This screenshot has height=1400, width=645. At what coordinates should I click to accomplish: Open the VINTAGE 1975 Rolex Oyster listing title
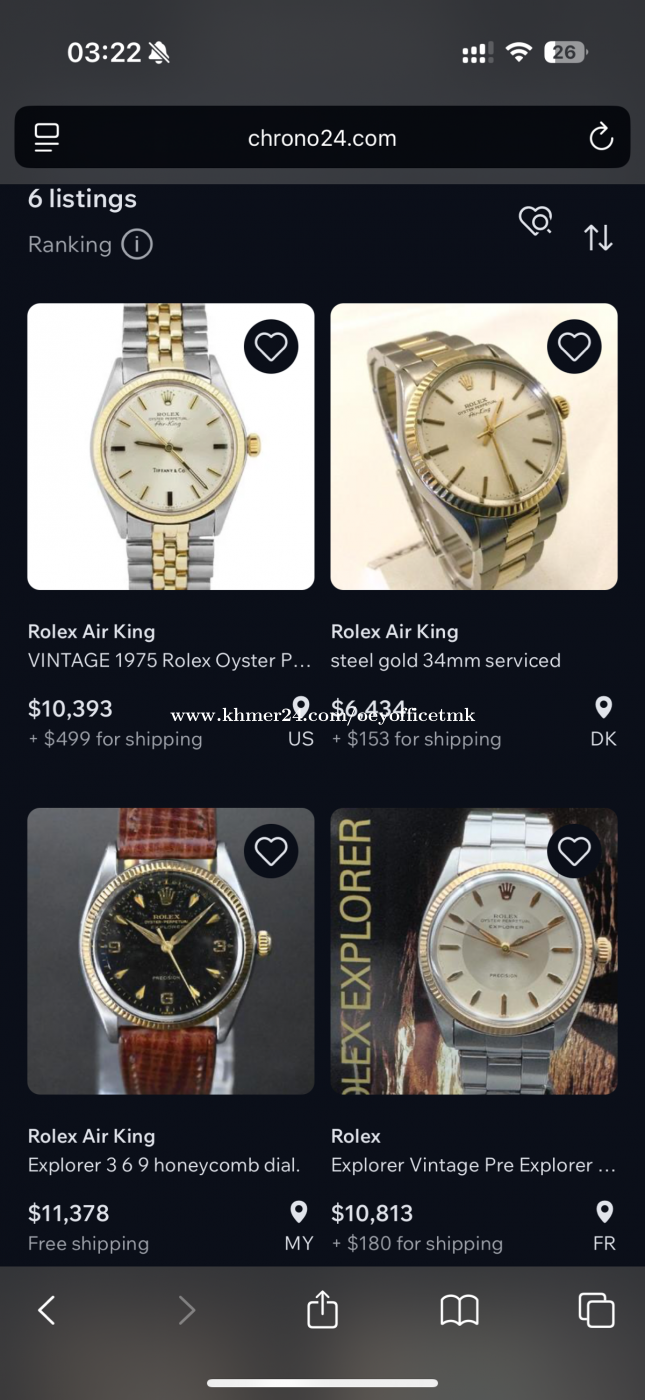tap(170, 660)
